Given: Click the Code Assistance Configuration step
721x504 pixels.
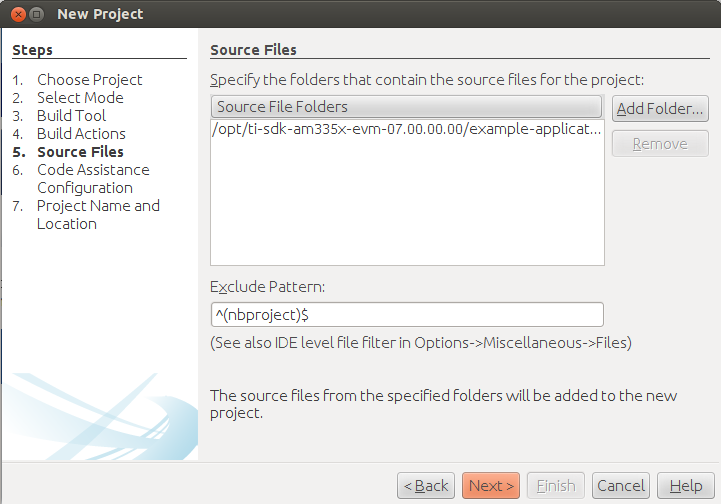Looking at the screenshot, I should tap(92, 179).
